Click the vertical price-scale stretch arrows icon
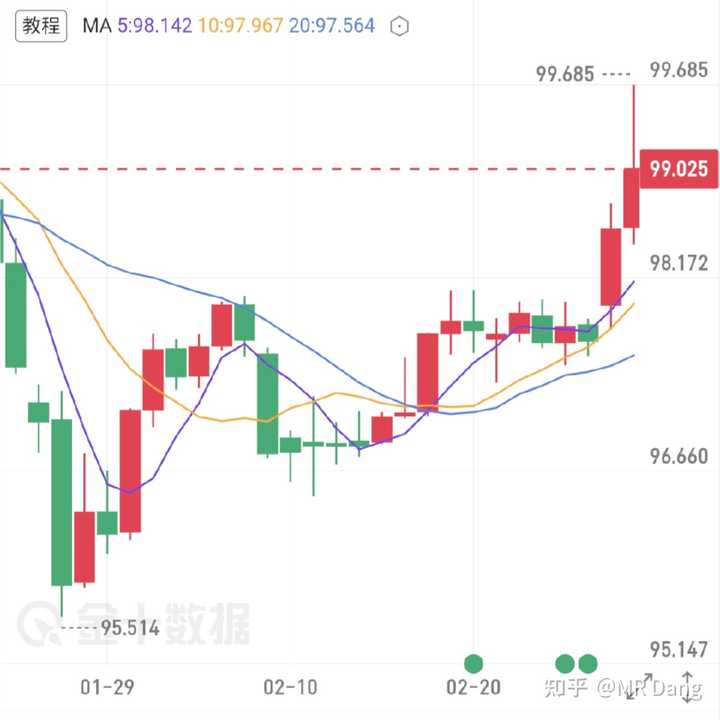720x720 pixels. 688,686
